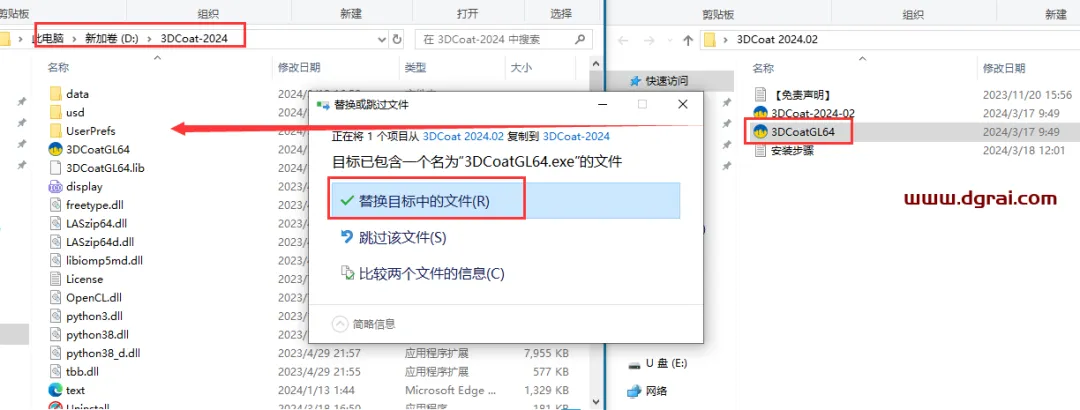This screenshot has width=1080, height=410.
Task: Select the 【免责声明】 file name
Action: click(x=801, y=94)
